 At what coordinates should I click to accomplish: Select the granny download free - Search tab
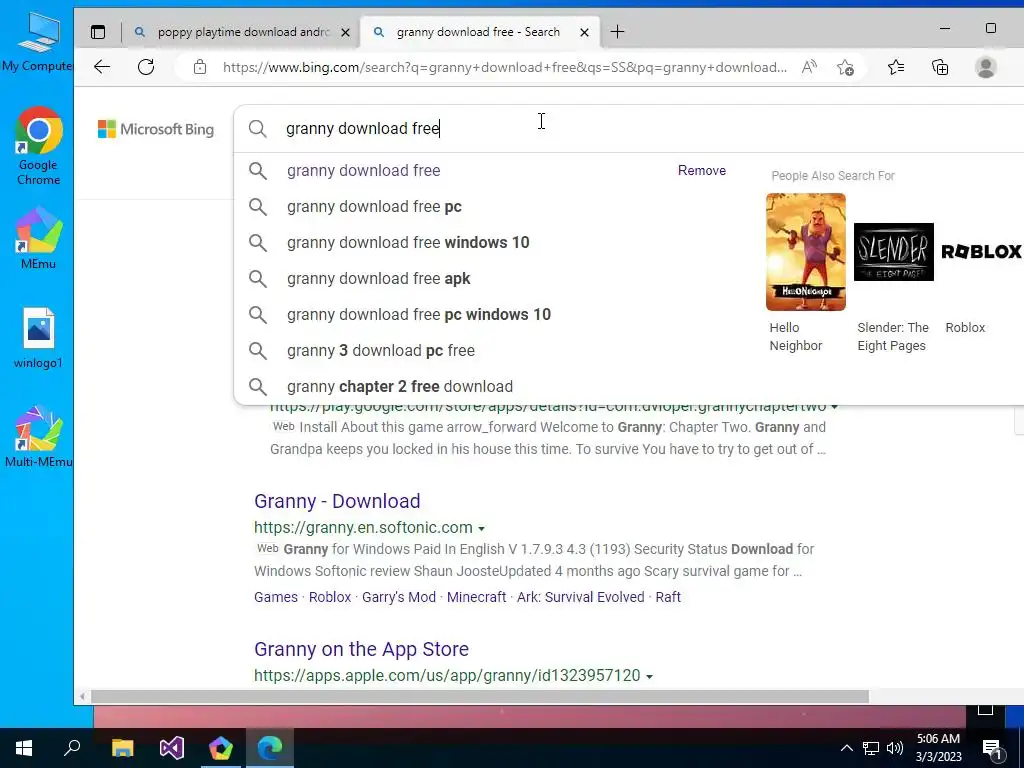coord(478,32)
